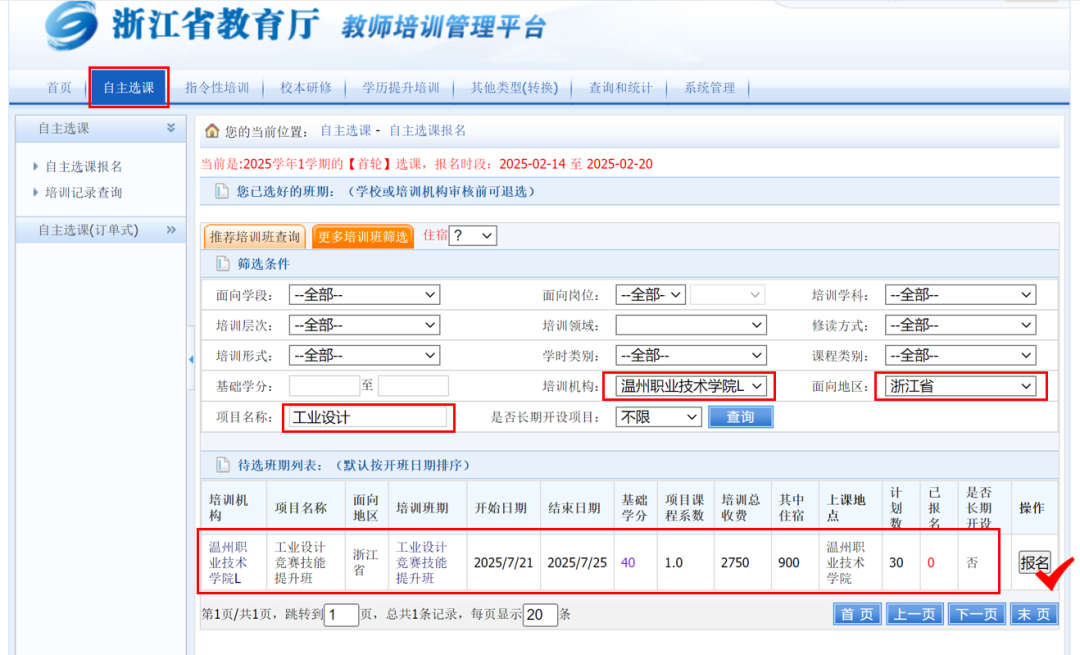Switch to 推荐培训班查询 tab
1080x655 pixels.
(255, 236)
